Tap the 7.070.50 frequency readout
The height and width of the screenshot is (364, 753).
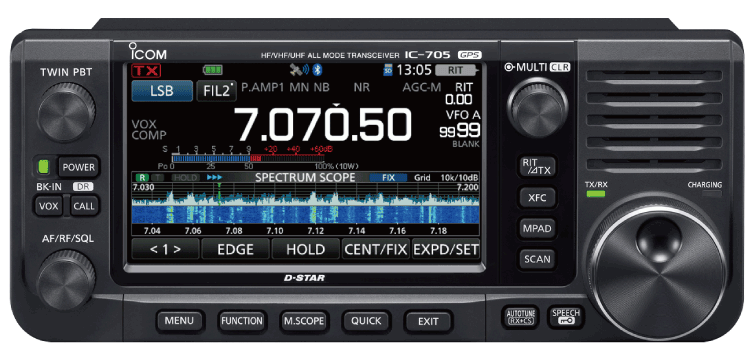click(322, 124)
